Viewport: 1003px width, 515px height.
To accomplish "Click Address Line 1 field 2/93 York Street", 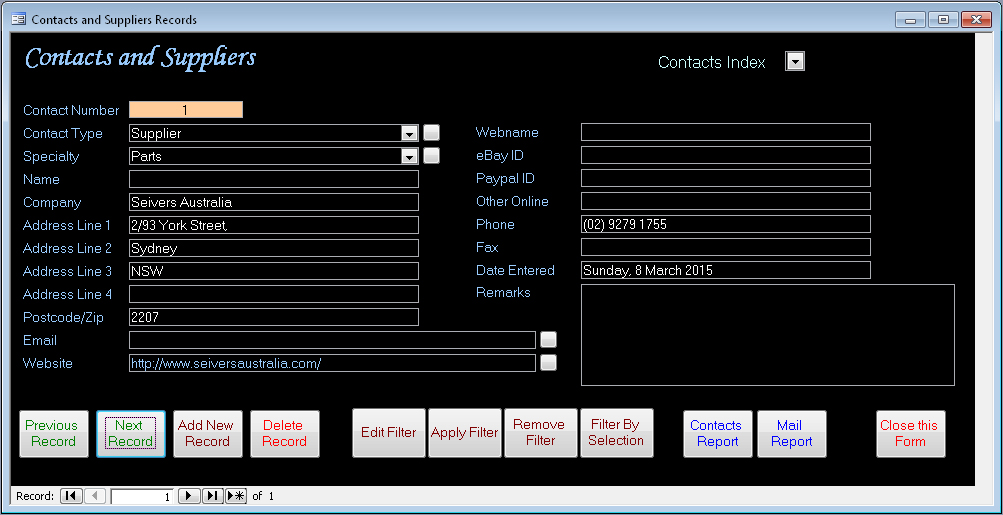I will (x=274, y=225).
